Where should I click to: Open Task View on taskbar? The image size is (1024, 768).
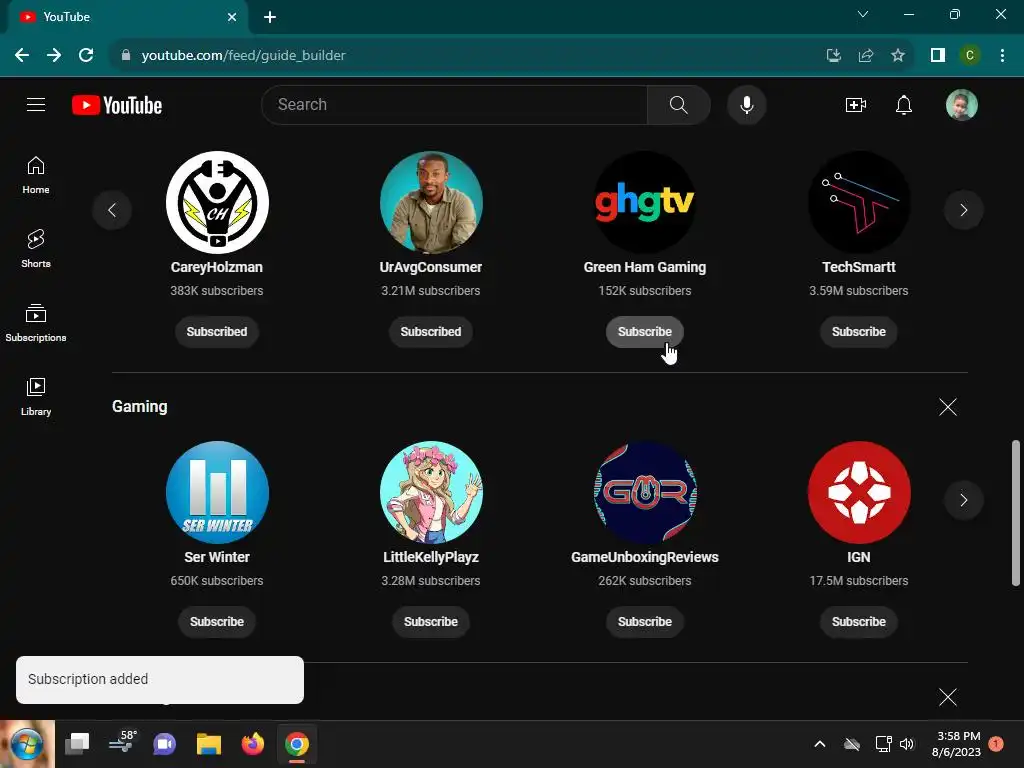(x=77, y=744)
